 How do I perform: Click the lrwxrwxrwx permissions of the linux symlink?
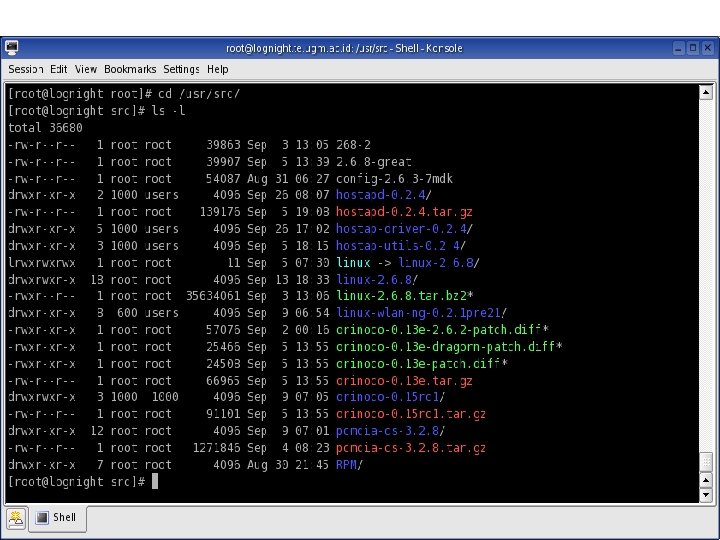click(x=42, y=263)
